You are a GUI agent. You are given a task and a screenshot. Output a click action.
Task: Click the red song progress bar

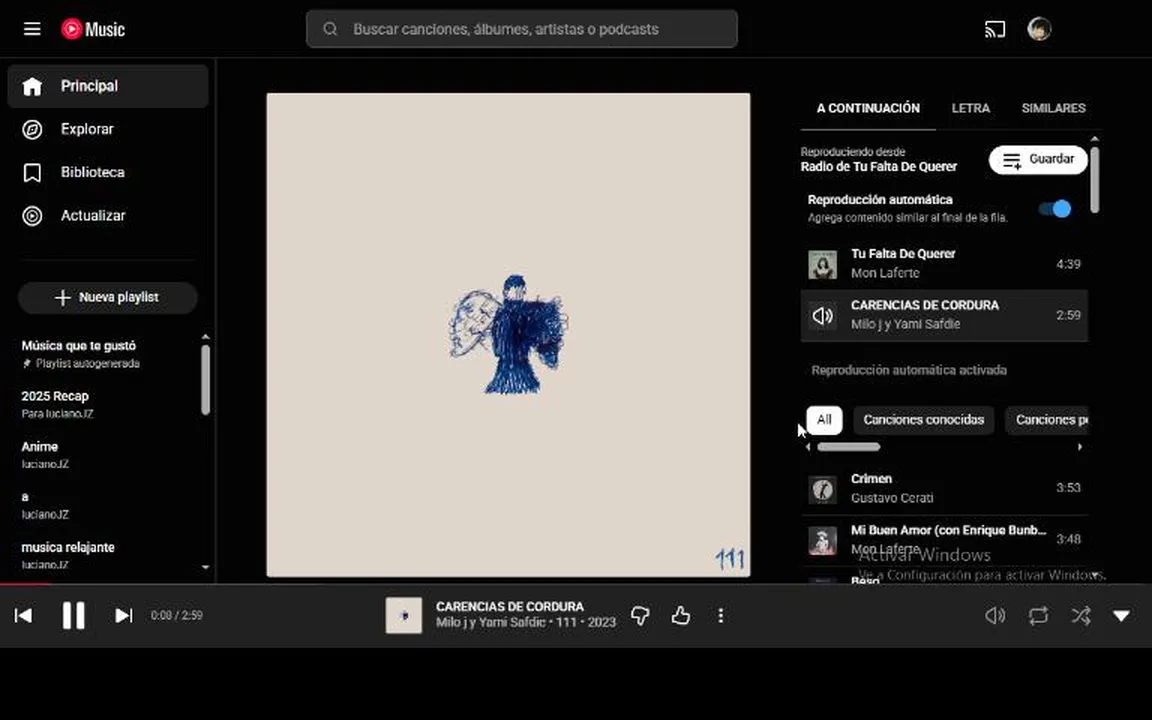26,585
